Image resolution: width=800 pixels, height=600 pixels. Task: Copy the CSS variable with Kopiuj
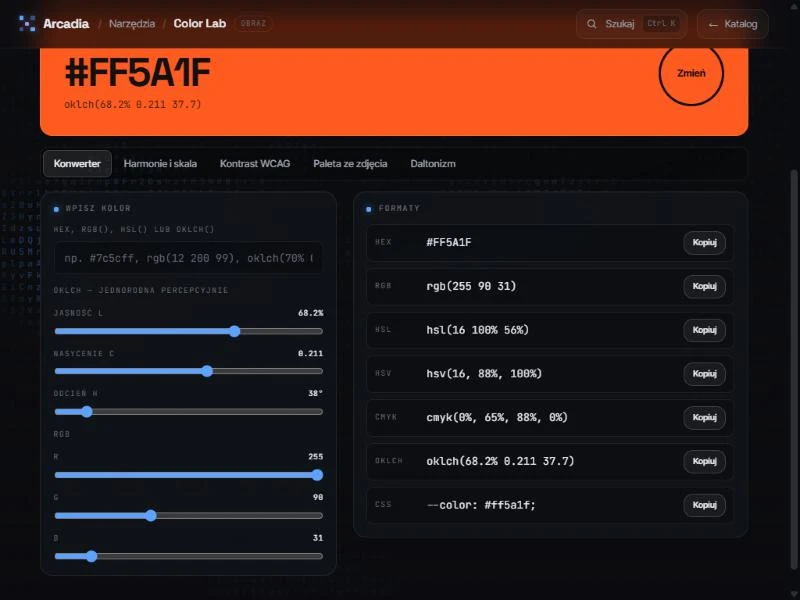pos(704,505)
